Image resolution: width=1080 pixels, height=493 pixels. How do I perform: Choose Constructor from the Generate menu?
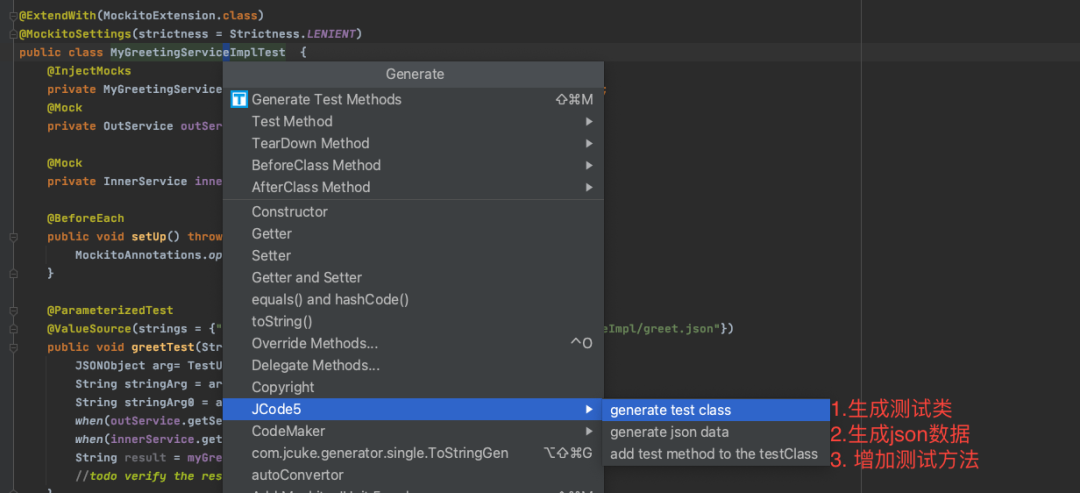[x=290, y=212]
